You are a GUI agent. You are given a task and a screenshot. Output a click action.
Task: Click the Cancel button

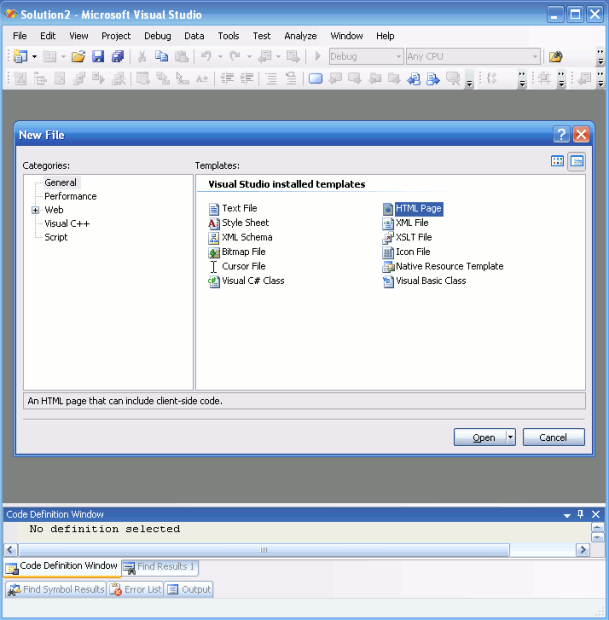pos(553,437)
